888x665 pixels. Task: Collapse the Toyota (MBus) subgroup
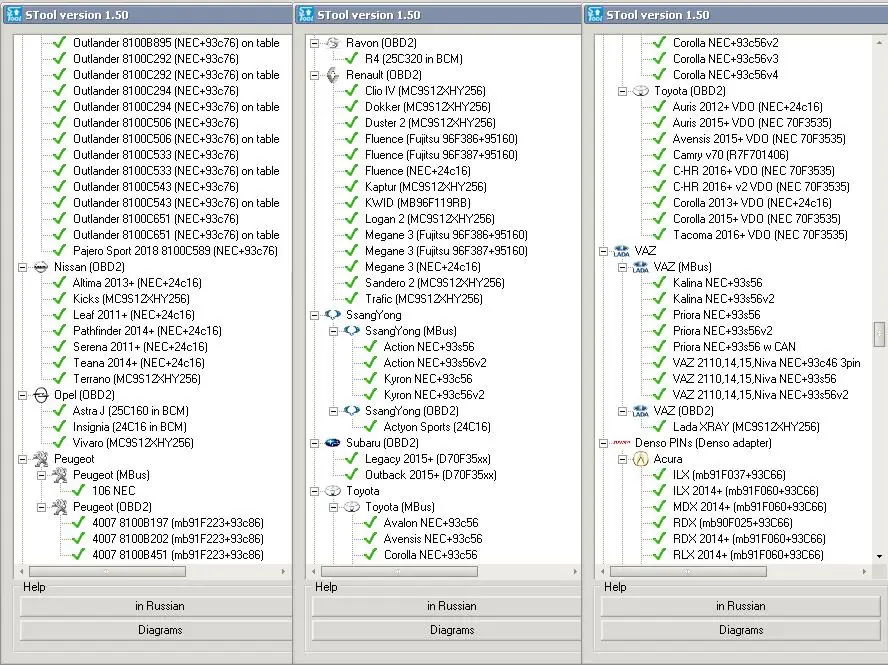click(x=334, y=507)
